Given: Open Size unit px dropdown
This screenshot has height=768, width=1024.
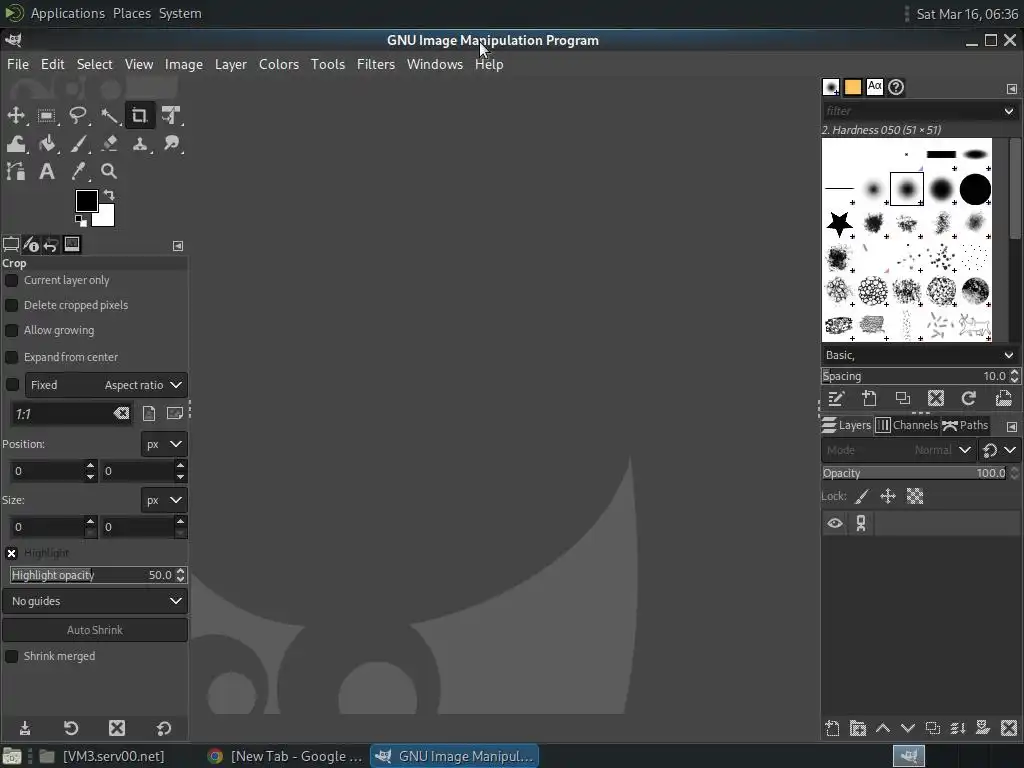Looking at the screenshot, I should (x=164, y=500).
